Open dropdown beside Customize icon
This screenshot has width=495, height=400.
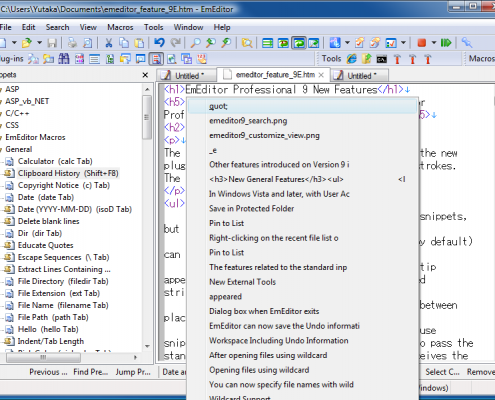pyautogui.click(x=403, y=43)
